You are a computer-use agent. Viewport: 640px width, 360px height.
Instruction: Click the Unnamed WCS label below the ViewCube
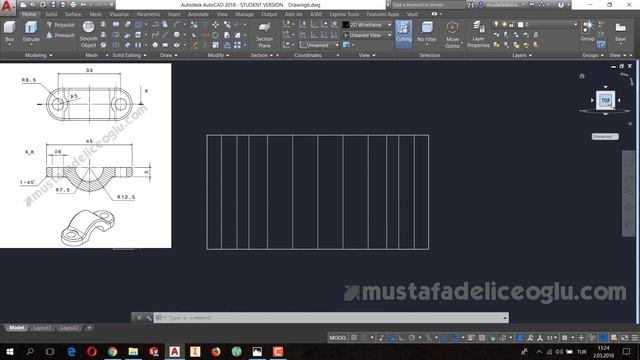[x=605, y=136]
